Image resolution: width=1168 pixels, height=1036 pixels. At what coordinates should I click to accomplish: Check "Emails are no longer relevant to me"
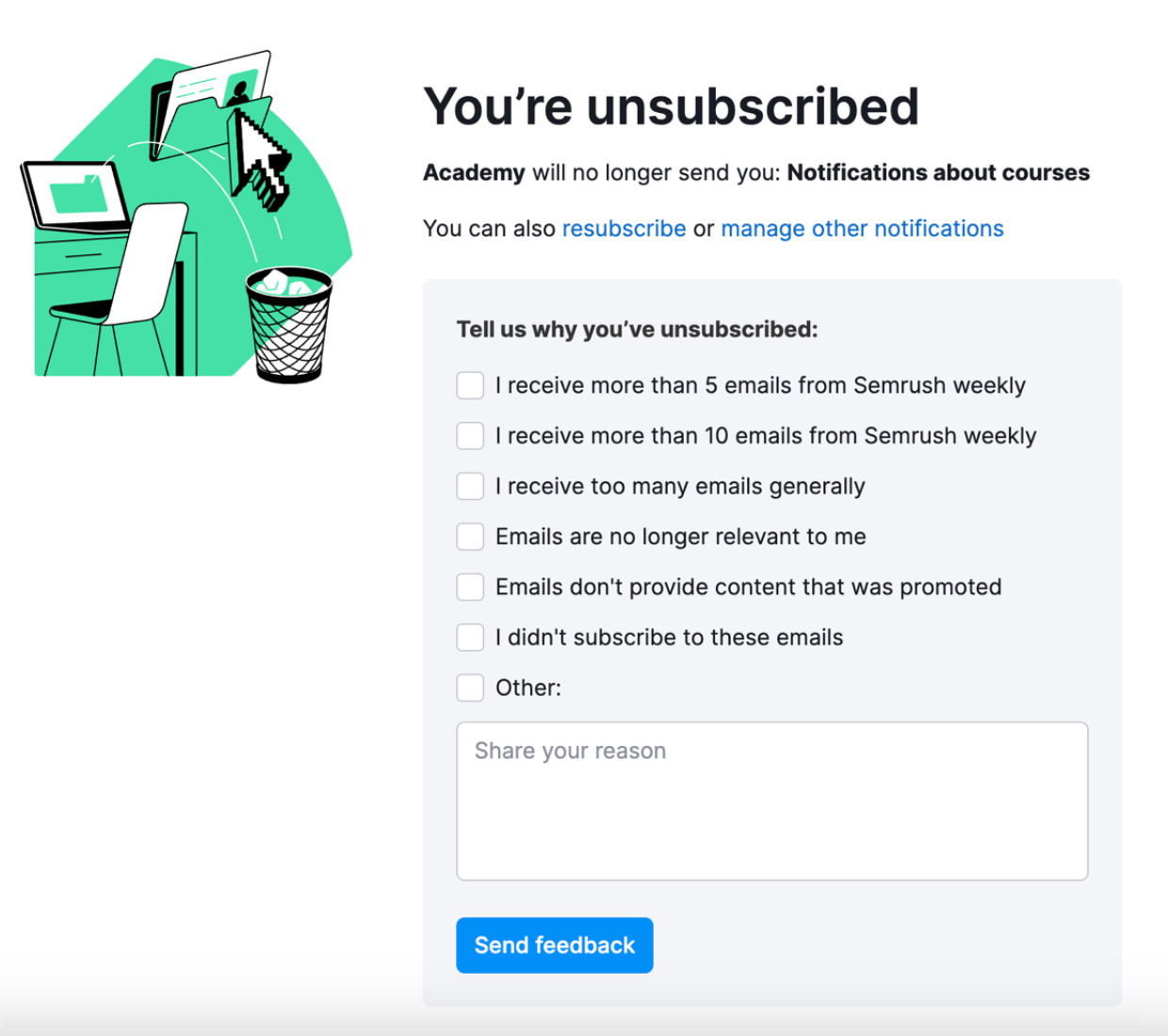(470, 536)
